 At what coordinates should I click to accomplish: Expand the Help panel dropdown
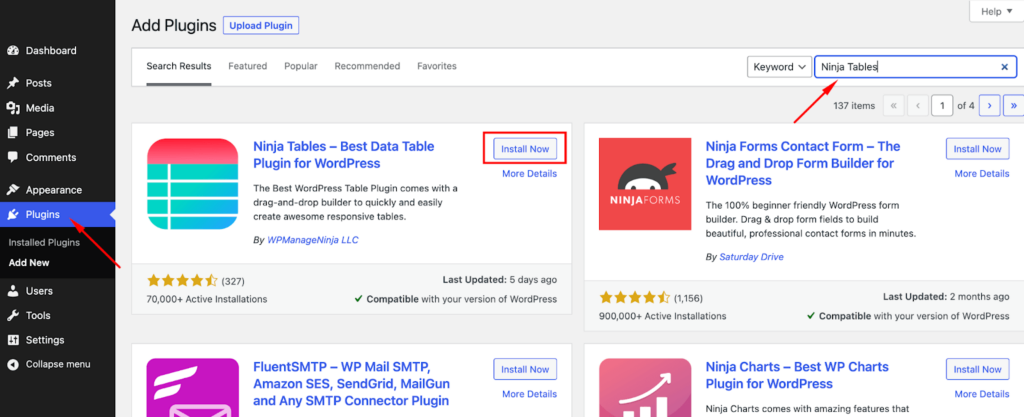point(996,11)
